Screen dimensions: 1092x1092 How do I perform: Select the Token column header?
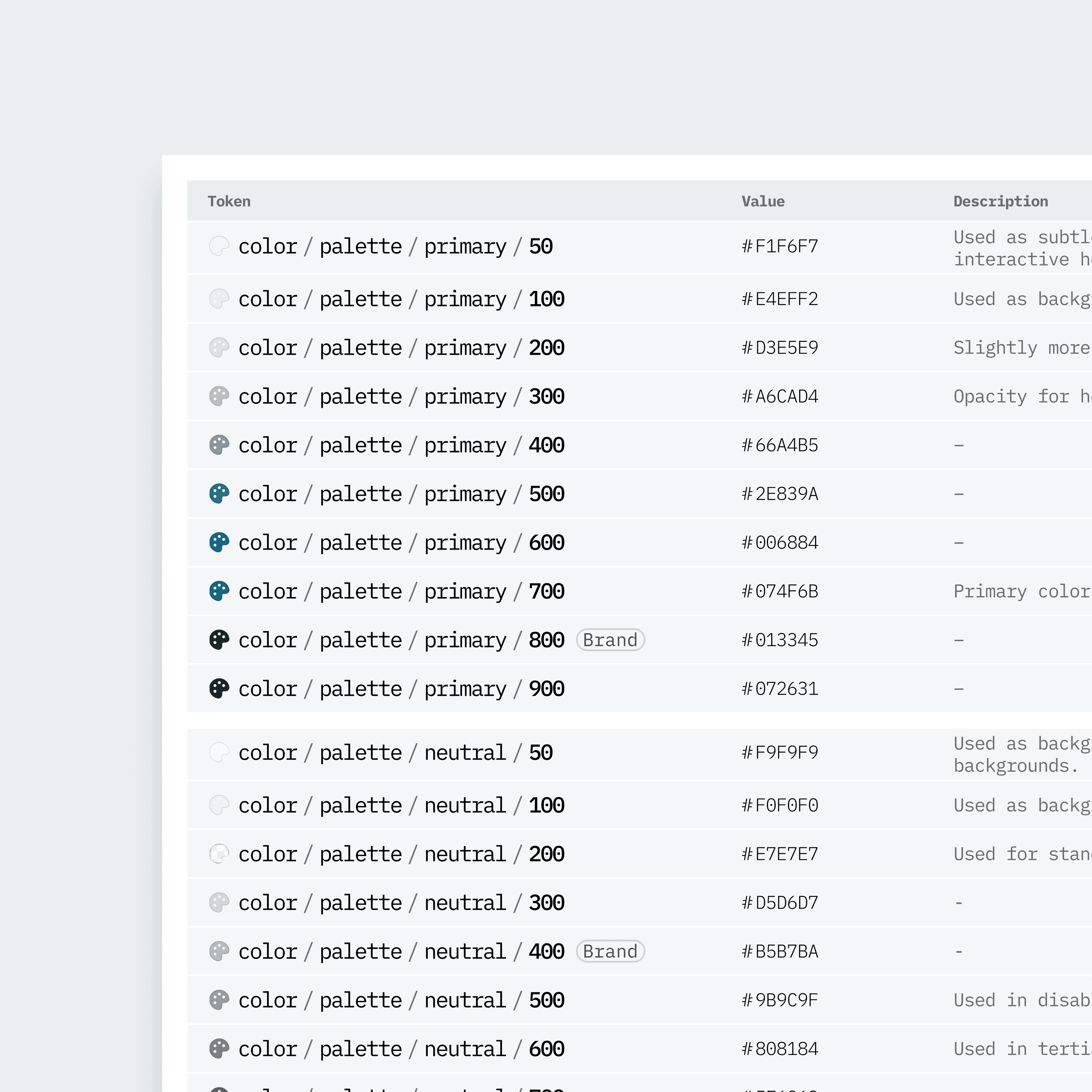[229, 201]
